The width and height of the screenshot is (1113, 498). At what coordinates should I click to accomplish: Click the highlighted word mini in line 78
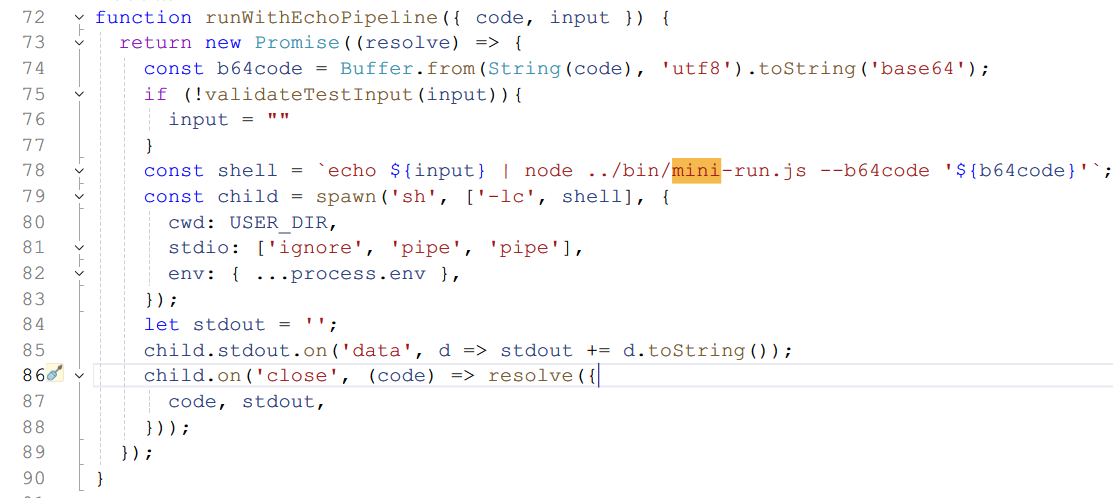(696, 171)
